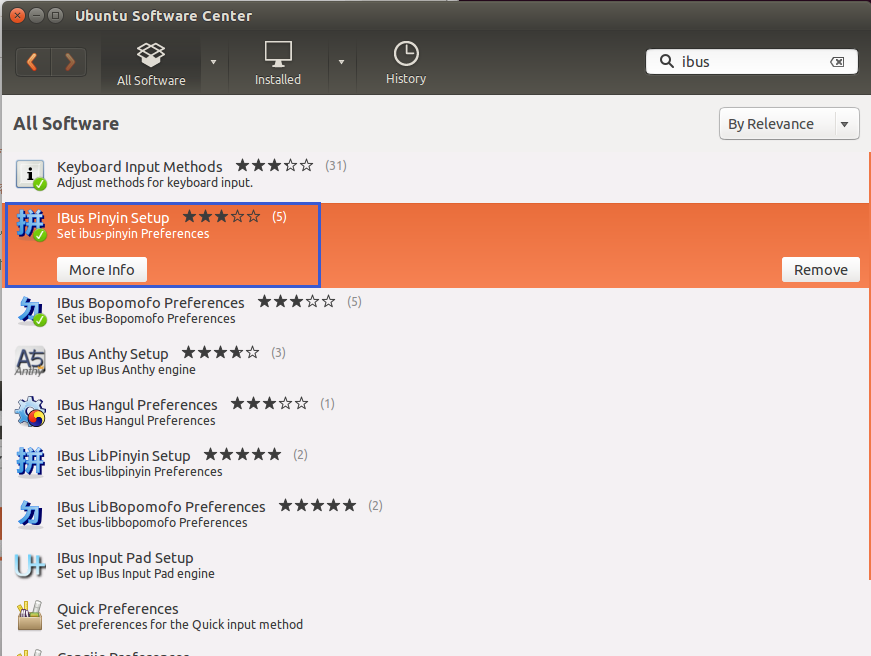This screenshot has height=656, width=871.
Task: Select the Keyboard Input Methods entry title
Action: click(x=139, y=167)
